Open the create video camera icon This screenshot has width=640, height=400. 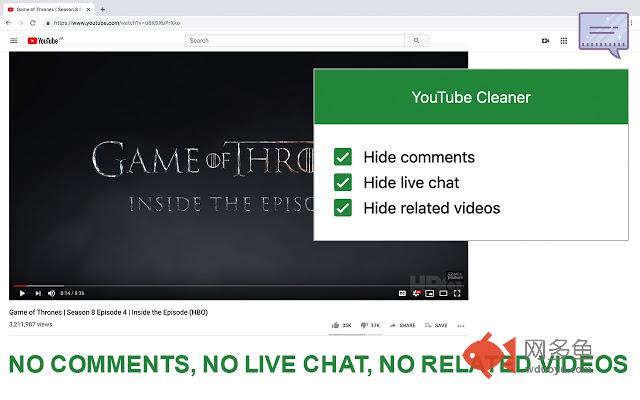[x=545, y=40]
